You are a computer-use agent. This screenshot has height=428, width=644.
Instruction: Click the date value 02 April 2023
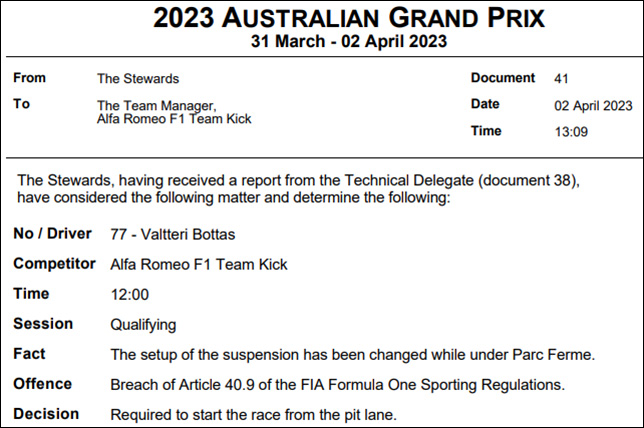pyautogui.click(x=593, y=105)
